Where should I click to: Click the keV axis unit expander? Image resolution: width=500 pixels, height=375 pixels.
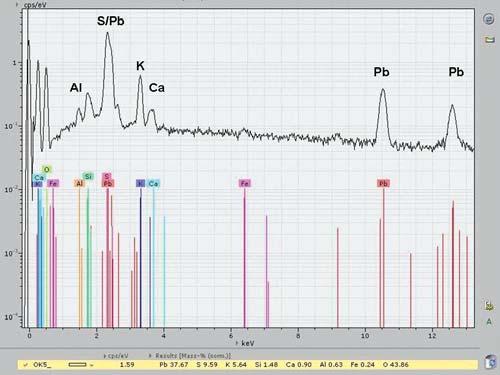237,343
